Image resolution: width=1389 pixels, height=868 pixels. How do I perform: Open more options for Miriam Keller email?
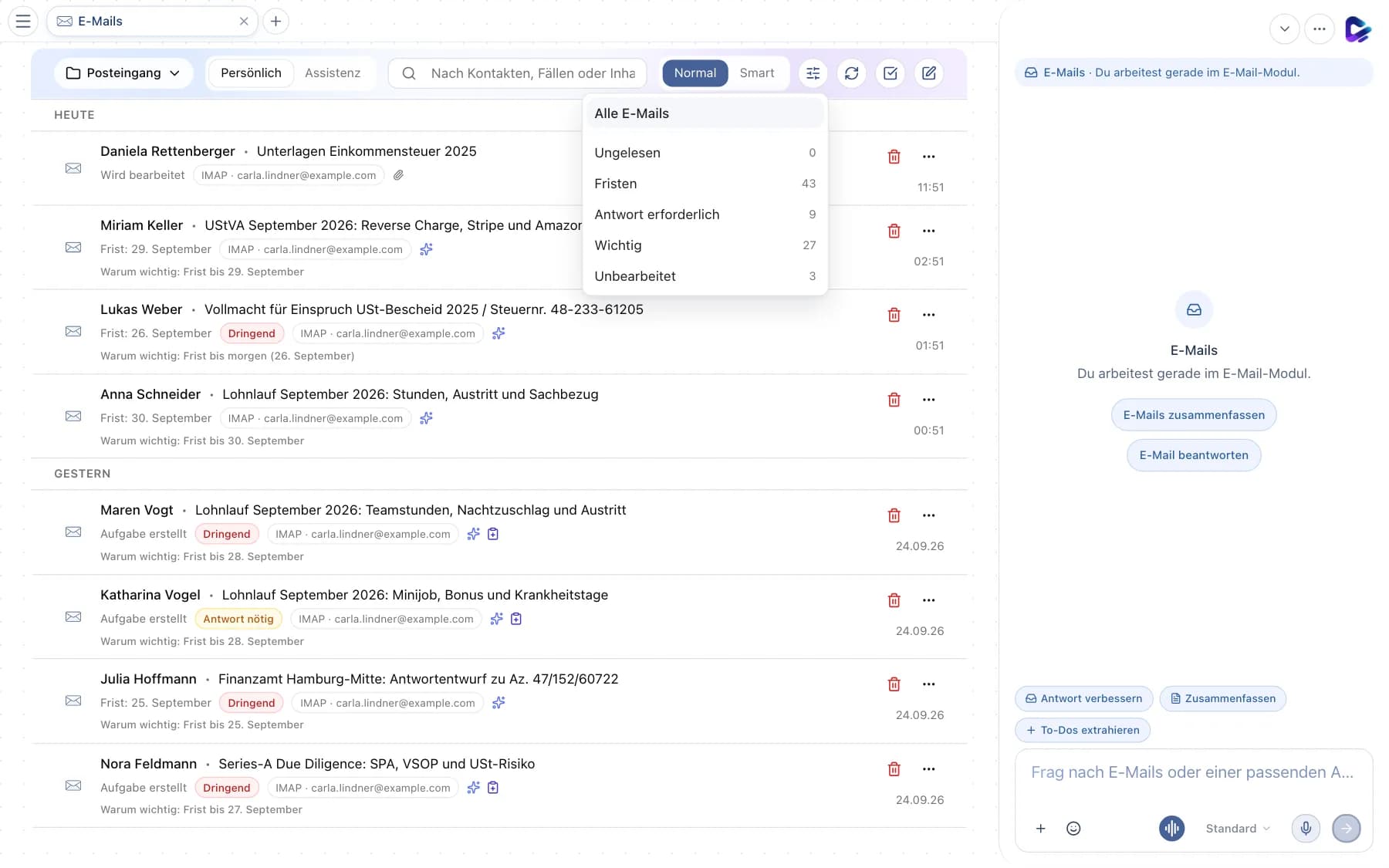tap(929, 231)
